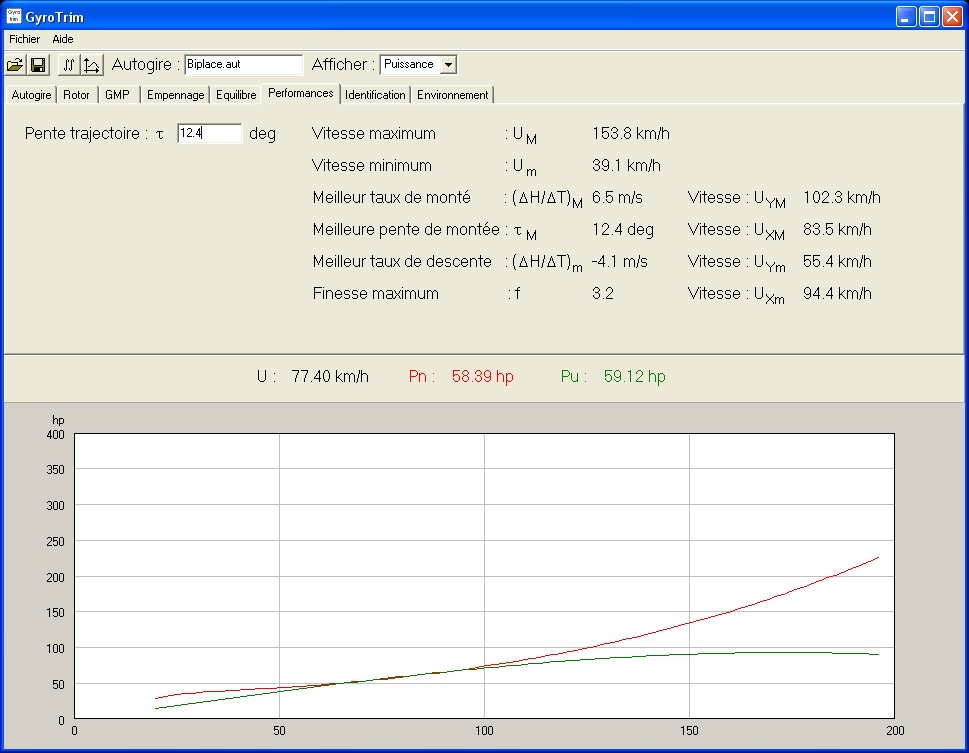Screen dimensions: 969x753
Task: Click the Vitesse minimum value 39.1 km/h
Action: [x=627, y=166]
